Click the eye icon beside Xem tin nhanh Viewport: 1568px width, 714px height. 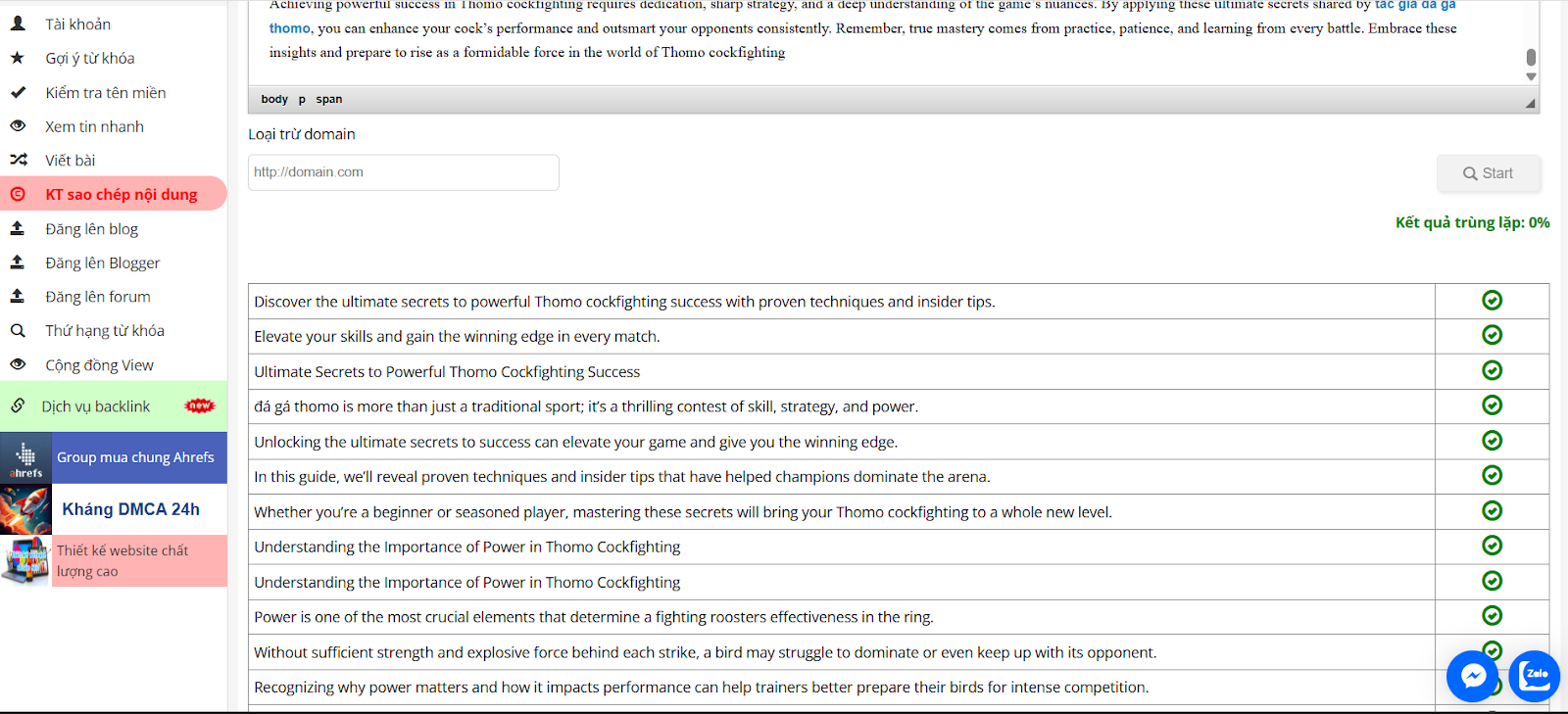(x=18, y=126)
